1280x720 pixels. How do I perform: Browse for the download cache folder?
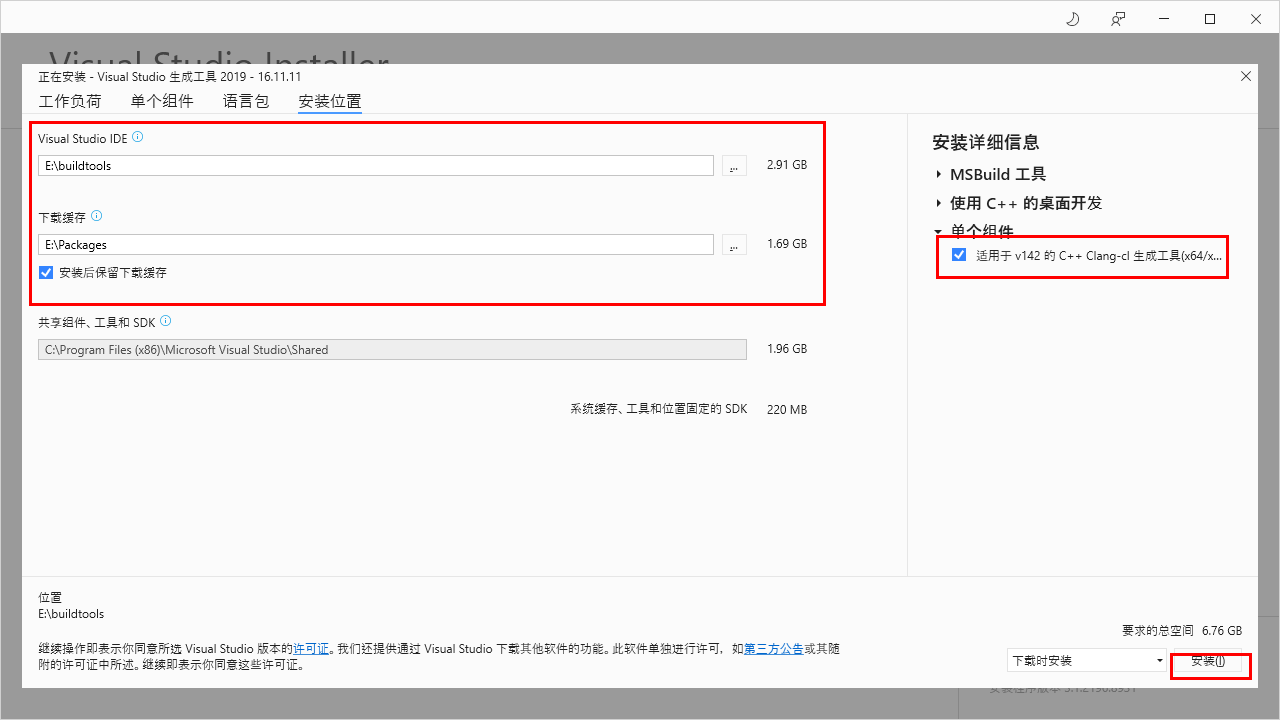(734, 244)
